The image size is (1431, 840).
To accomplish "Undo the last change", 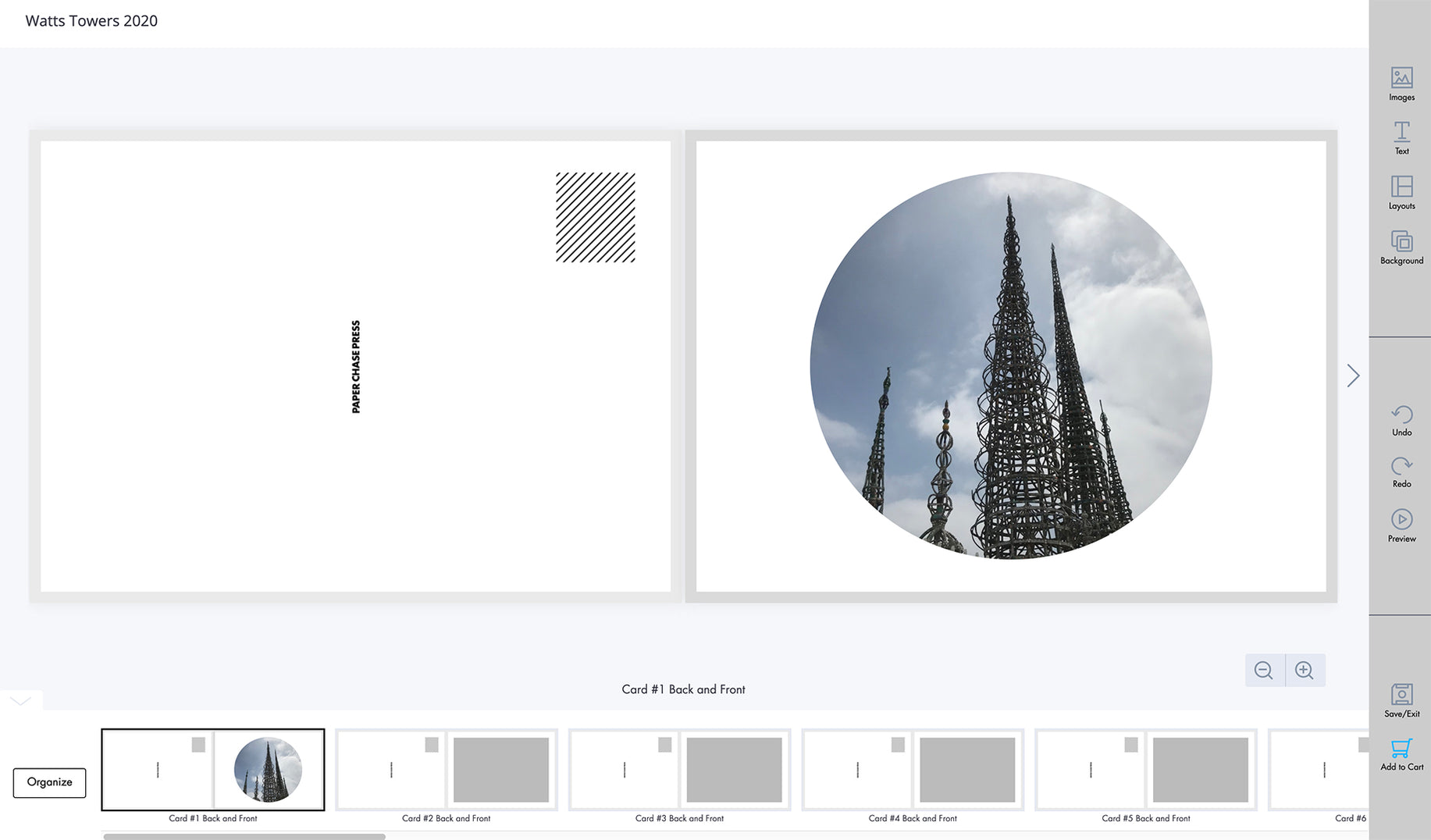I will pyautogui.click(x=1401, y=420).
